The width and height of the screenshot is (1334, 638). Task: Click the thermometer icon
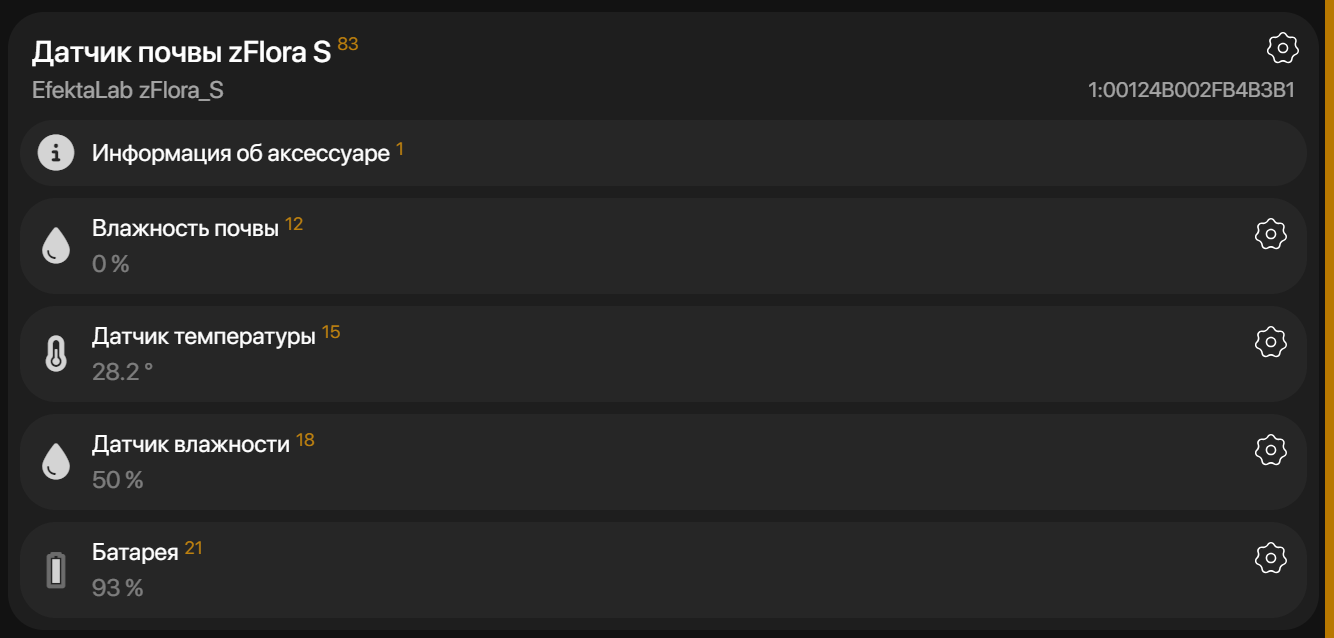(56, 354)
